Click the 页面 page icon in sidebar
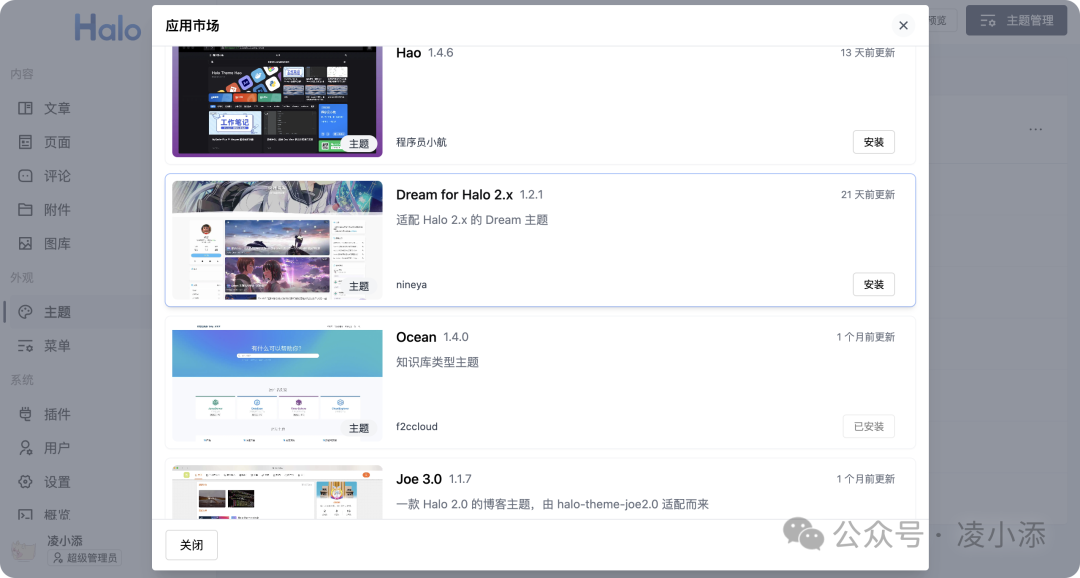This screenshot has width=1080, height=578. pos(25,142)
